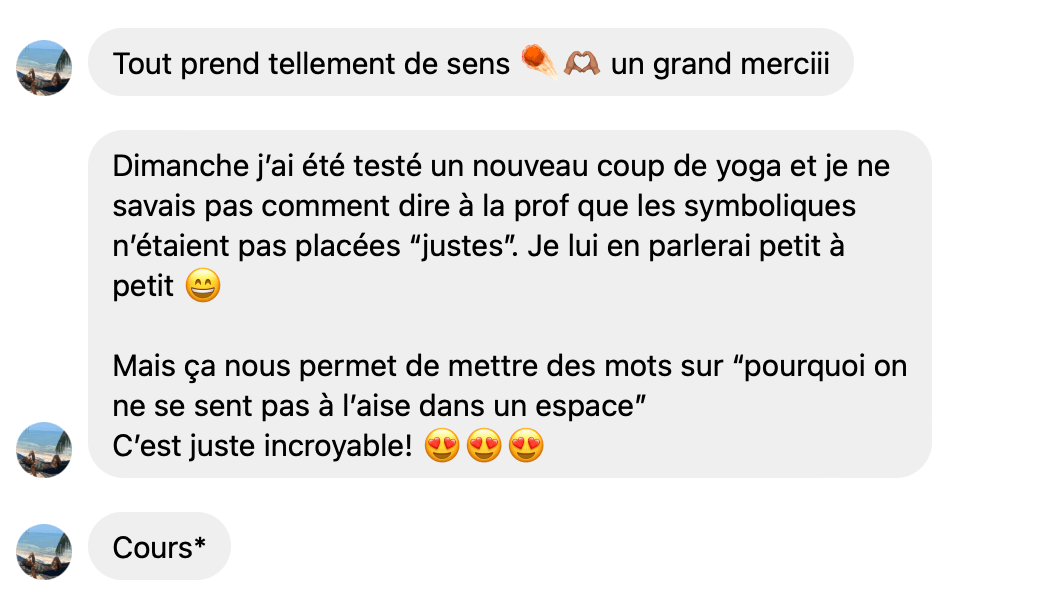
Task: Click the avatar beside the "Cours*" message
Action: point(44,551)
